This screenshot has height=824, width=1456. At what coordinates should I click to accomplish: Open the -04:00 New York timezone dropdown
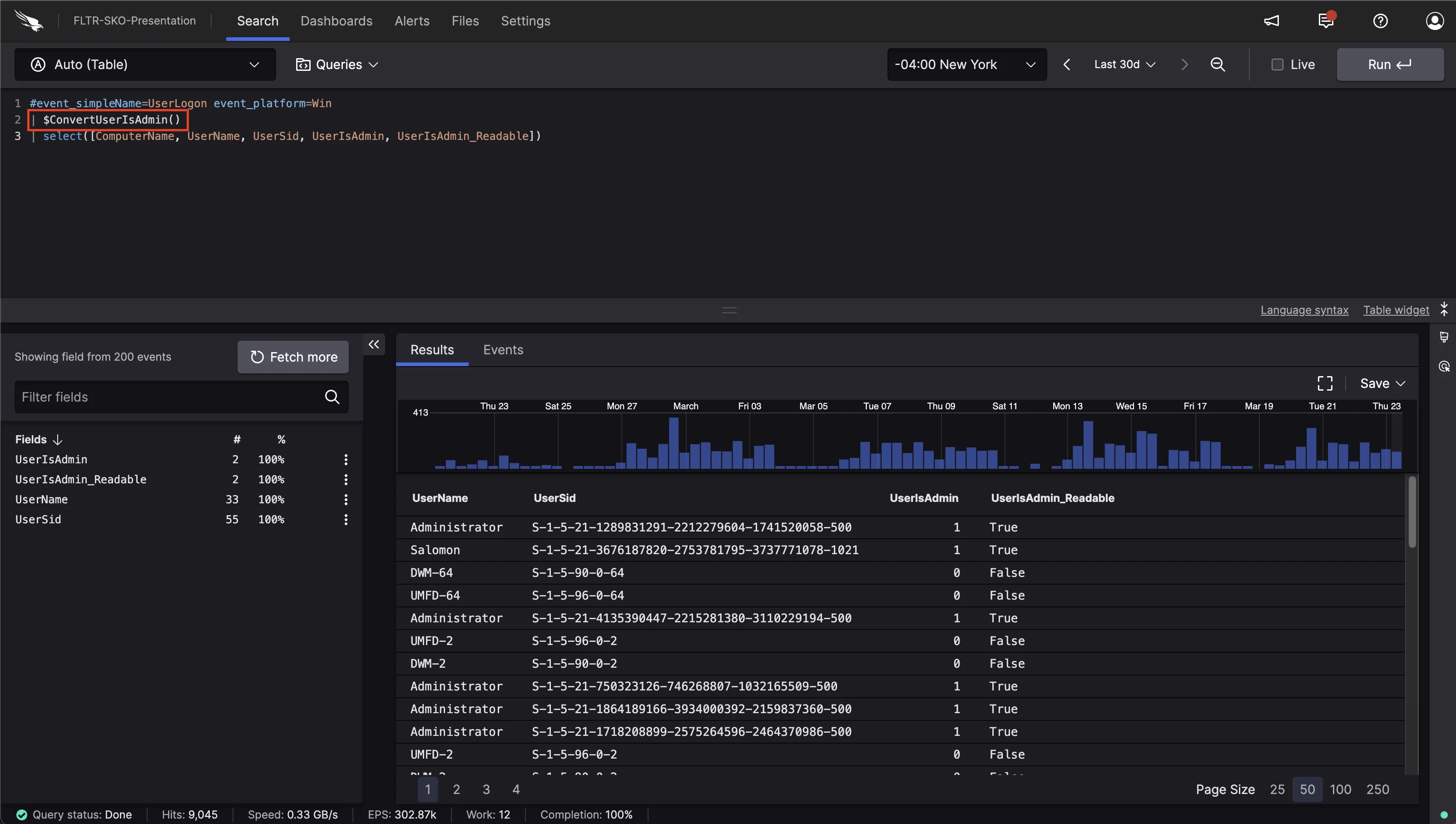point(967,65)
